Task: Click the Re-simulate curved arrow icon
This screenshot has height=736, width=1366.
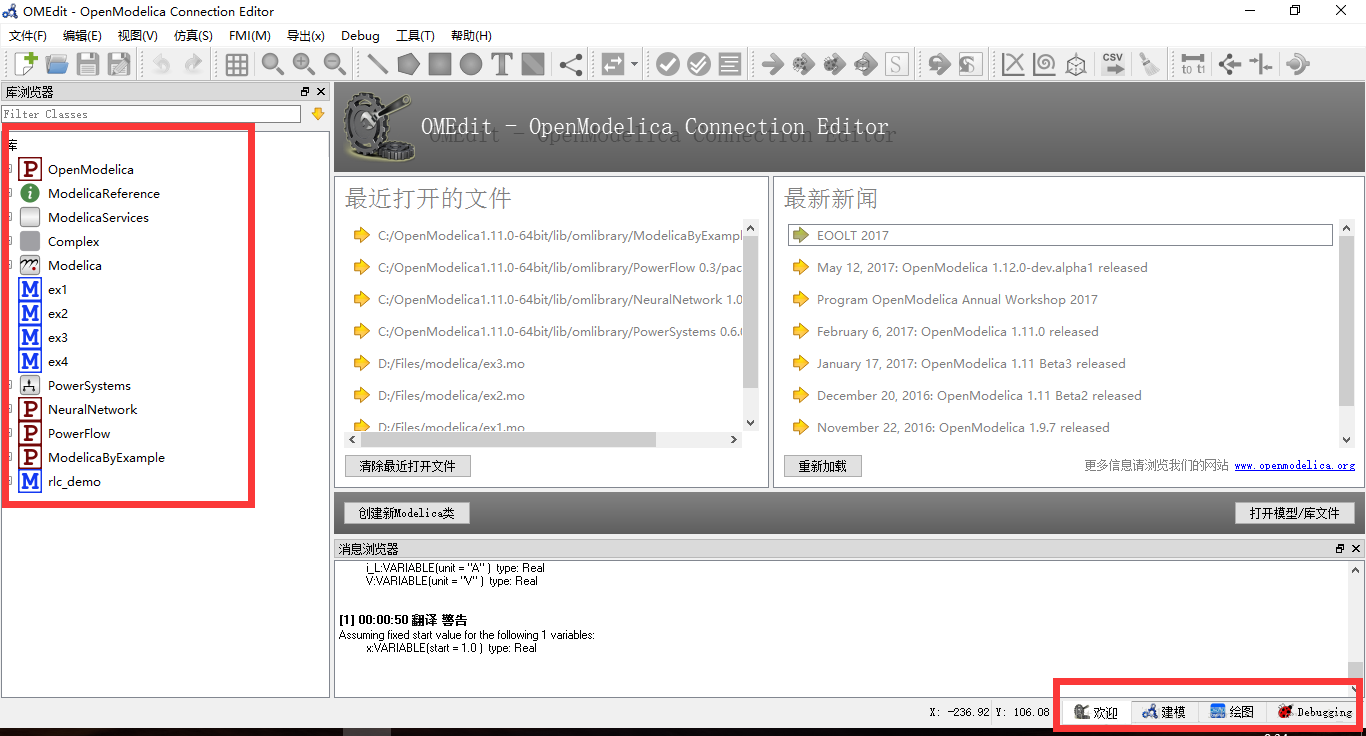Action: 938,65
